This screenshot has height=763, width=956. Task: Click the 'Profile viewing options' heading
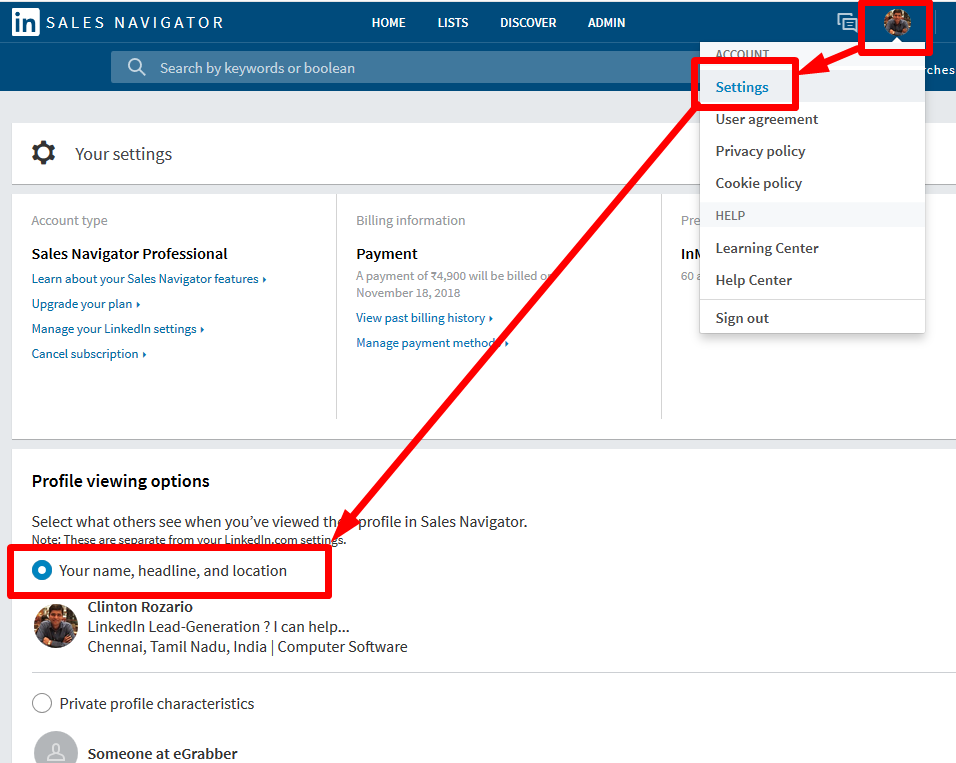click(121, 481)
